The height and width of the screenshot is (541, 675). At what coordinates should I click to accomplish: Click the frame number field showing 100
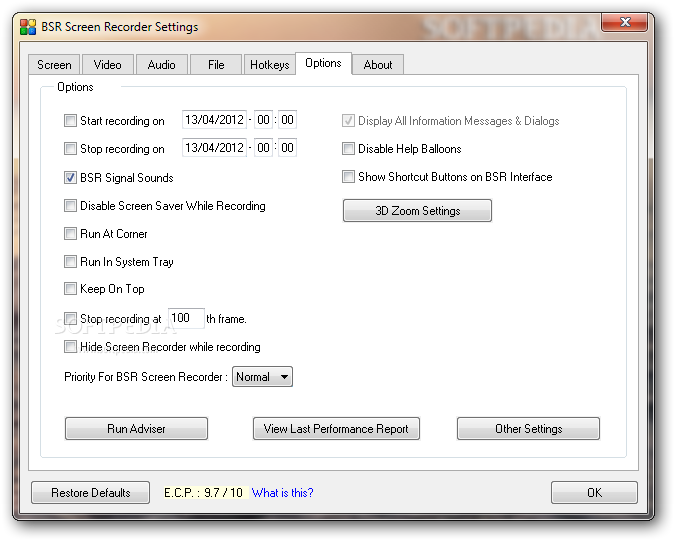(x=186, y=318)
